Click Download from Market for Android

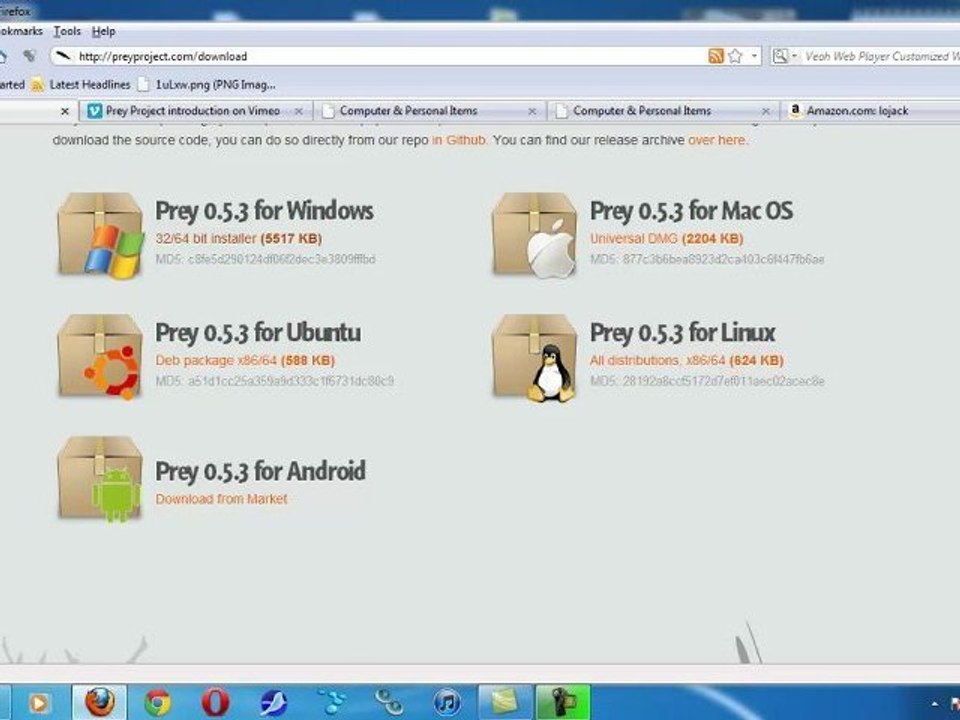point(221,499)
